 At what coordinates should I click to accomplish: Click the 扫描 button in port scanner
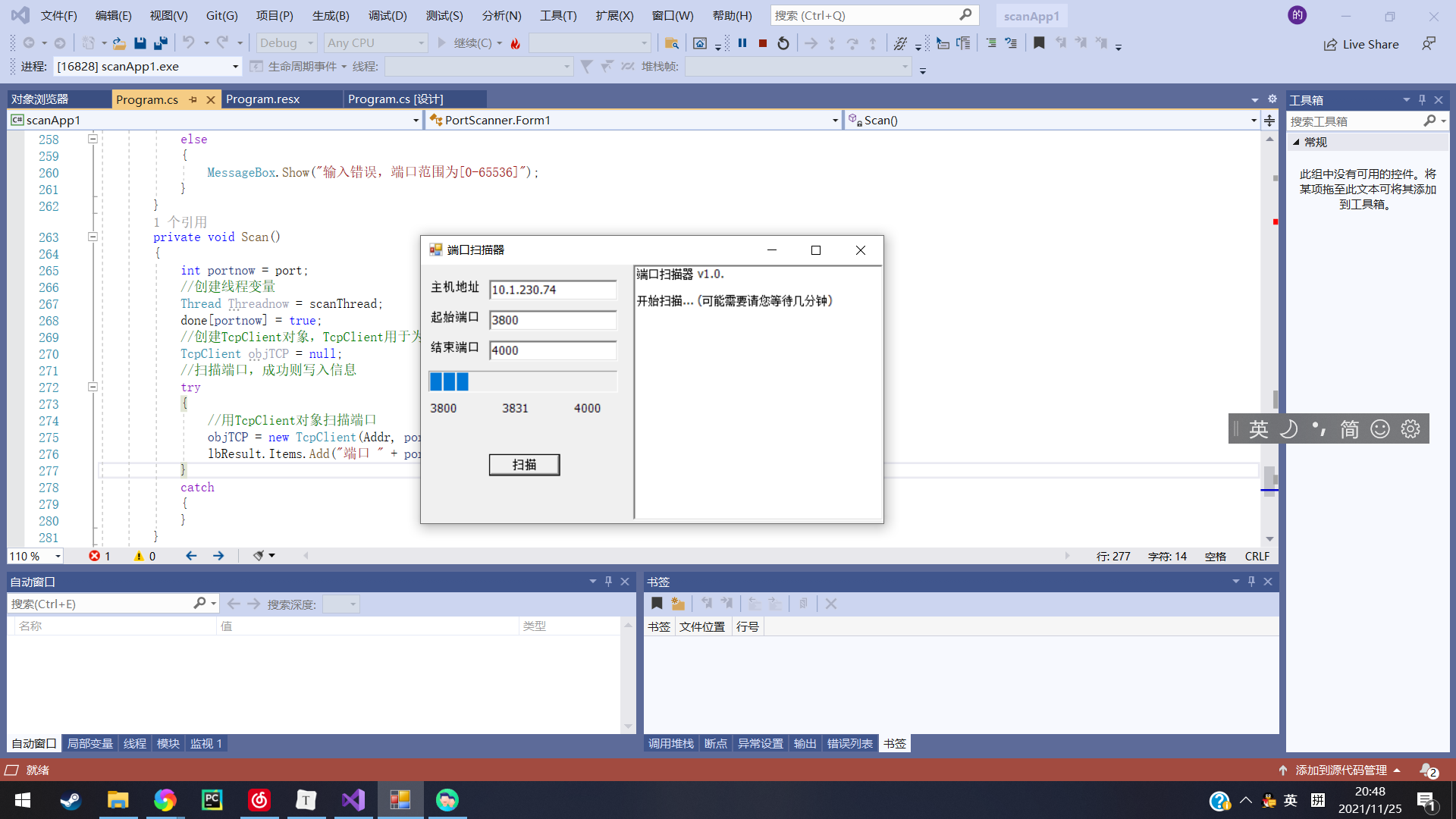click(x=524, y=465)
